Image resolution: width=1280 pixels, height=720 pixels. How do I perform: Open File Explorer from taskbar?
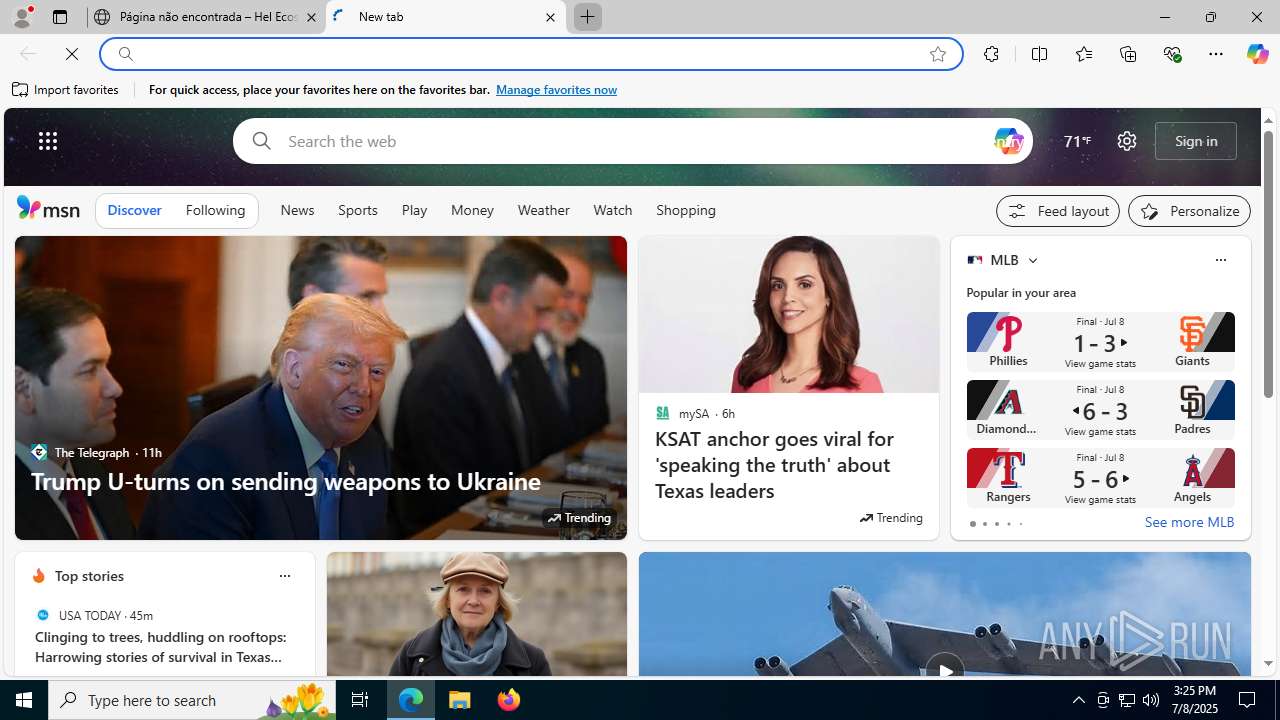(x=460, y=700)
